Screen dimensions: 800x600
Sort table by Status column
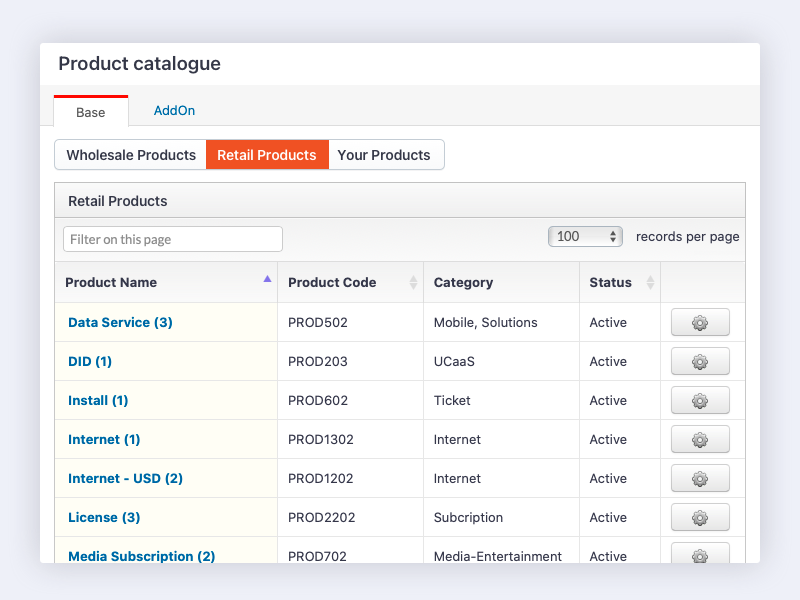[x=620, y=282]
